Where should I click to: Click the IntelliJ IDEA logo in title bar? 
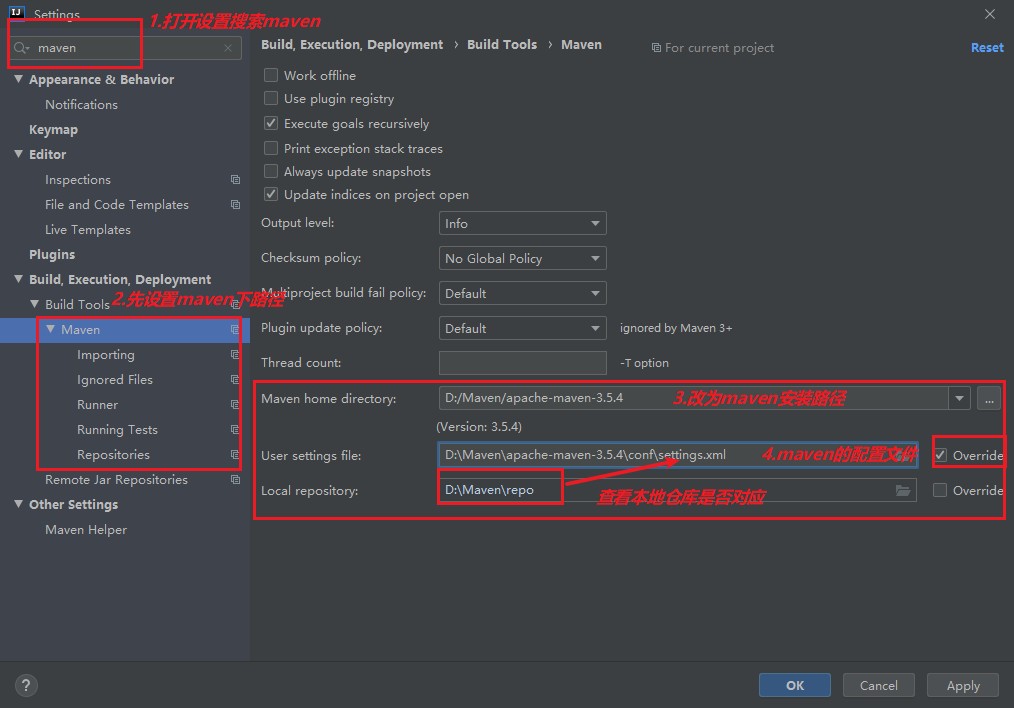(x=17, y=12)
